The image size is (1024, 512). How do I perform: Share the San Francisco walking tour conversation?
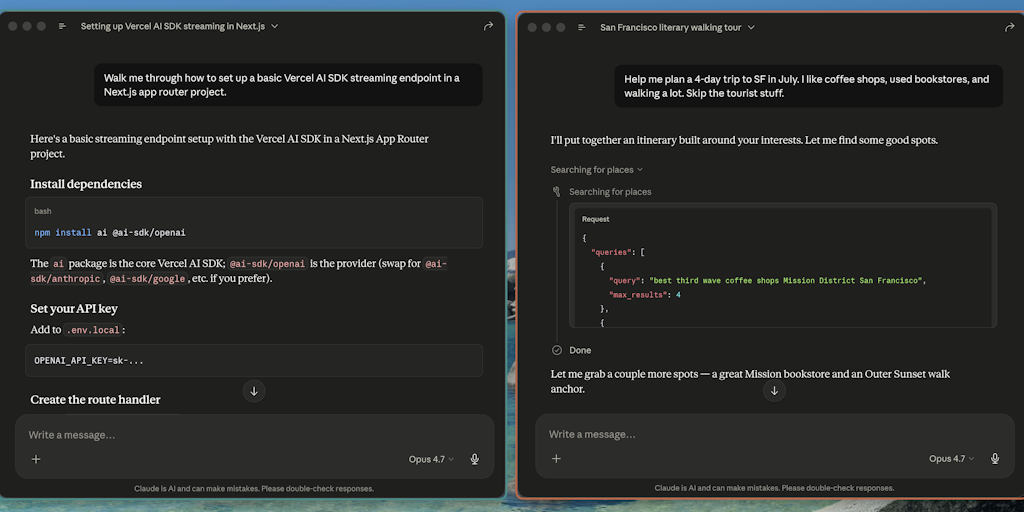pyautogui.click(x=1009, y=27)
